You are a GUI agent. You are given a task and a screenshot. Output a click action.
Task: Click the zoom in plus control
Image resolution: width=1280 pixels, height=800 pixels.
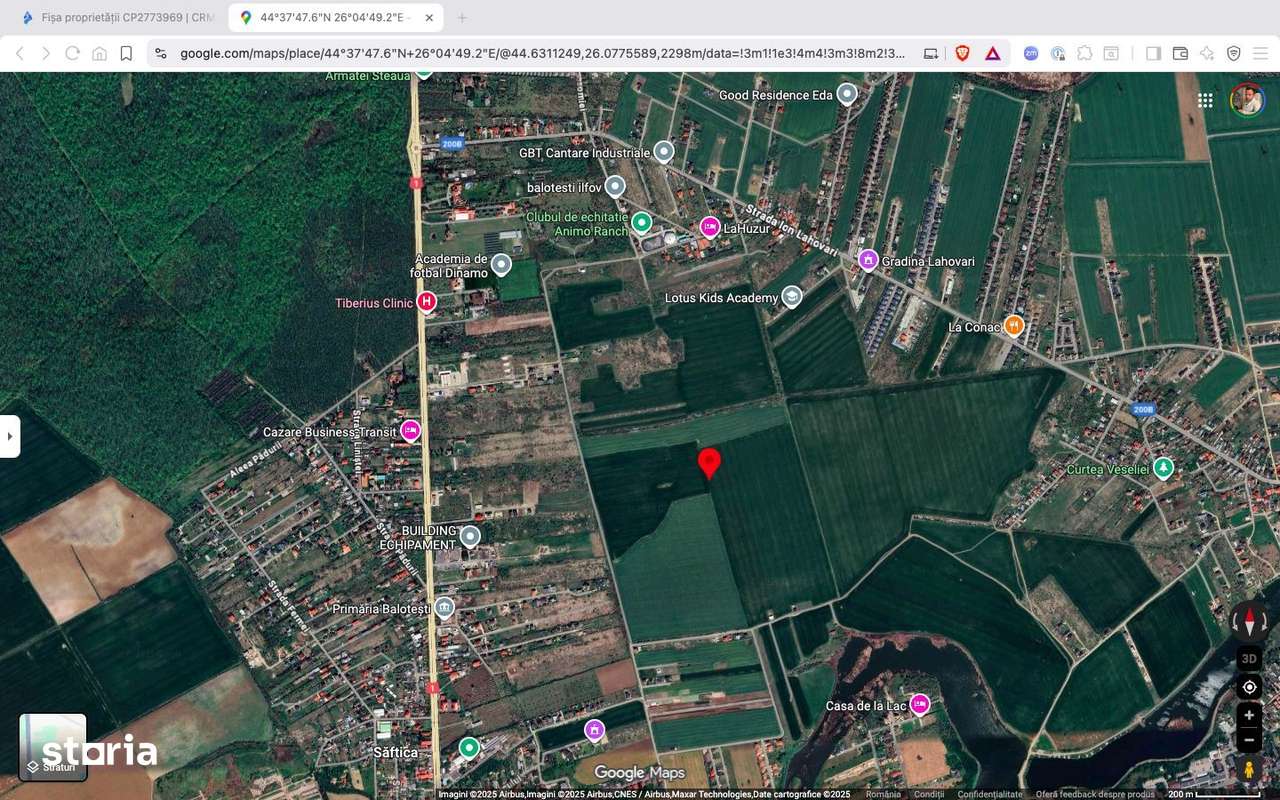tap(1249, 714)
